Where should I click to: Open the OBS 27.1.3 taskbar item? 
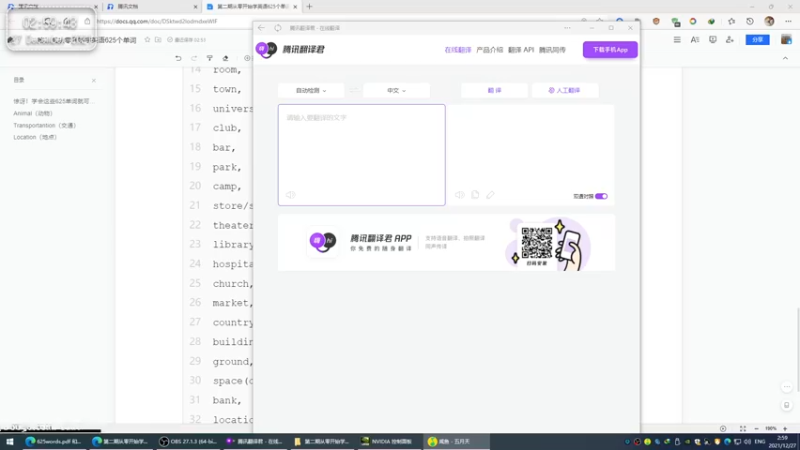188,441
